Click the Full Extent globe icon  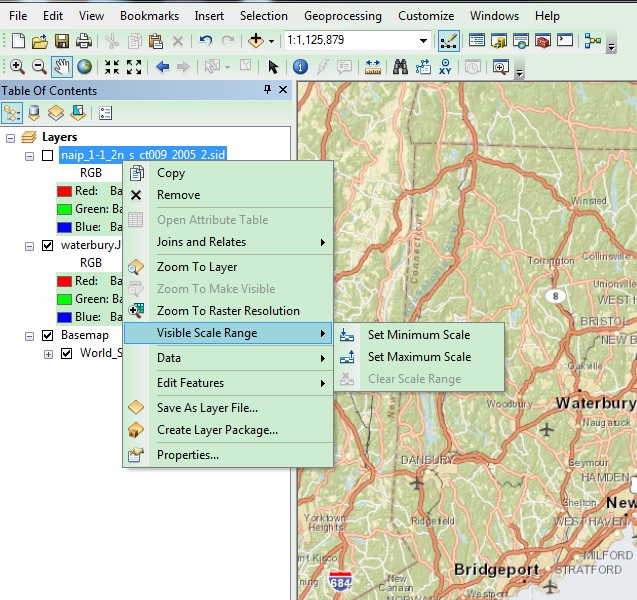coord(84,67)
